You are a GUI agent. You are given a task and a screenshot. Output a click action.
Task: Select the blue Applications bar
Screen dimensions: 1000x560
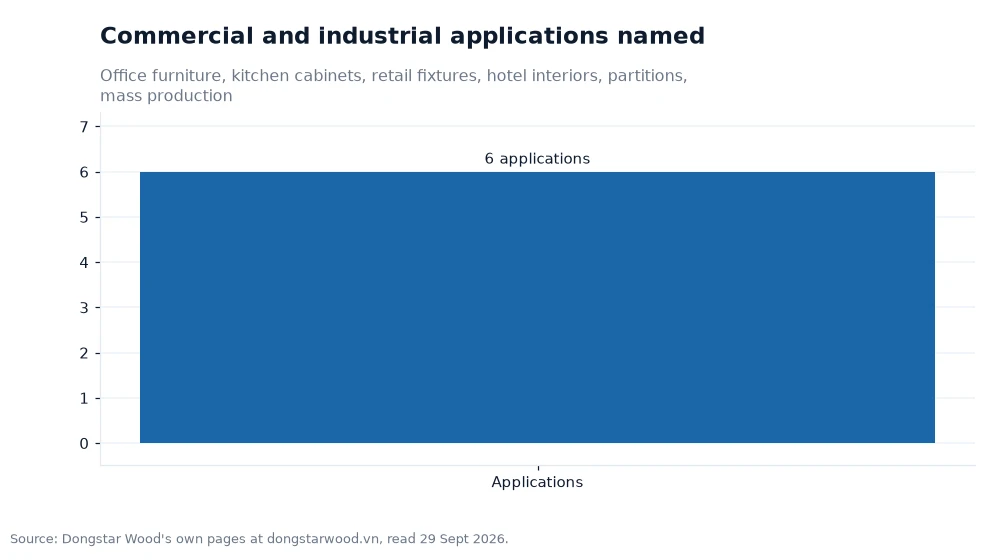537,307
